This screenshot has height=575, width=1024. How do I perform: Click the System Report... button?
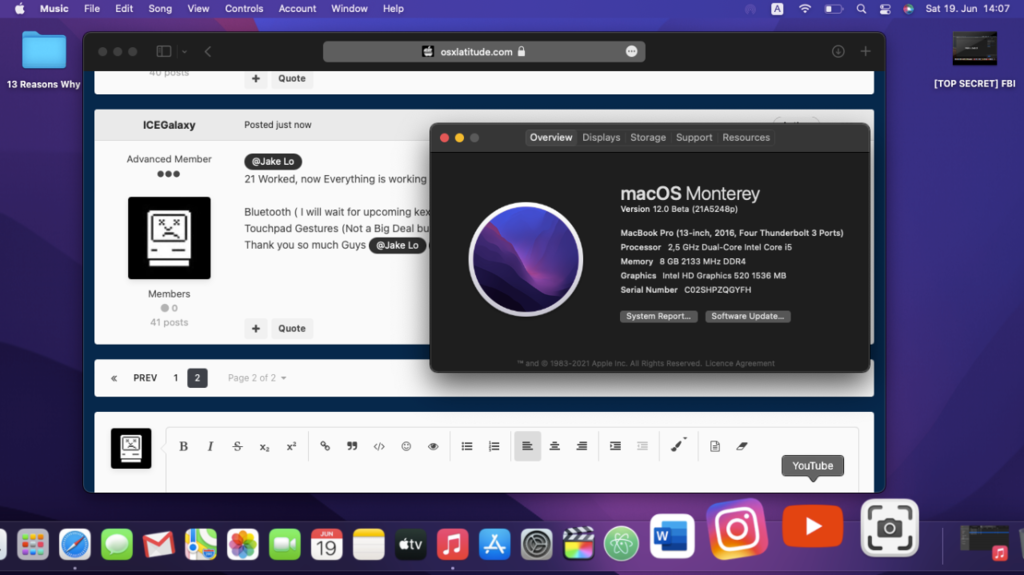pos(658,316)
